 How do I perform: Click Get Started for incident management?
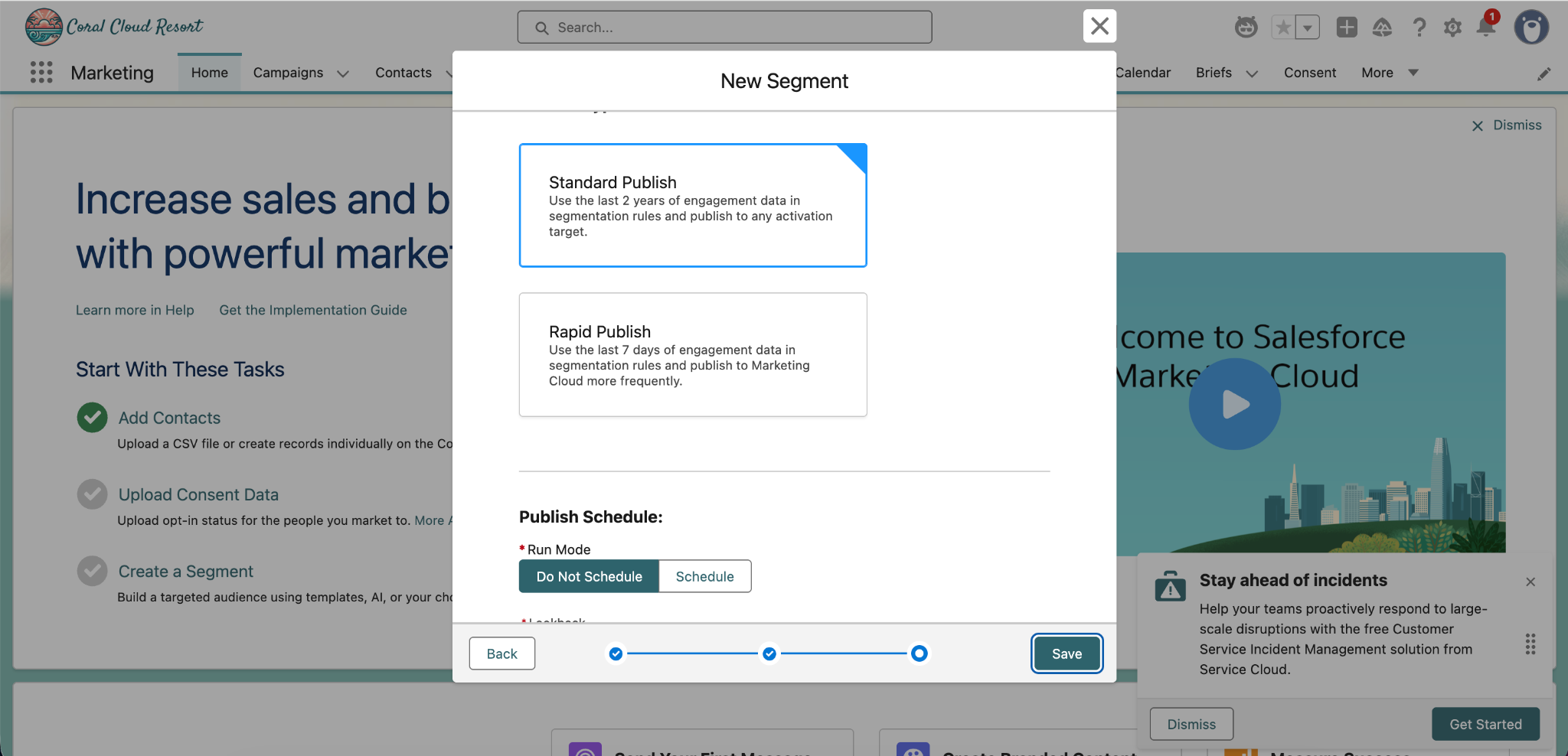[x=1485, y=724]
